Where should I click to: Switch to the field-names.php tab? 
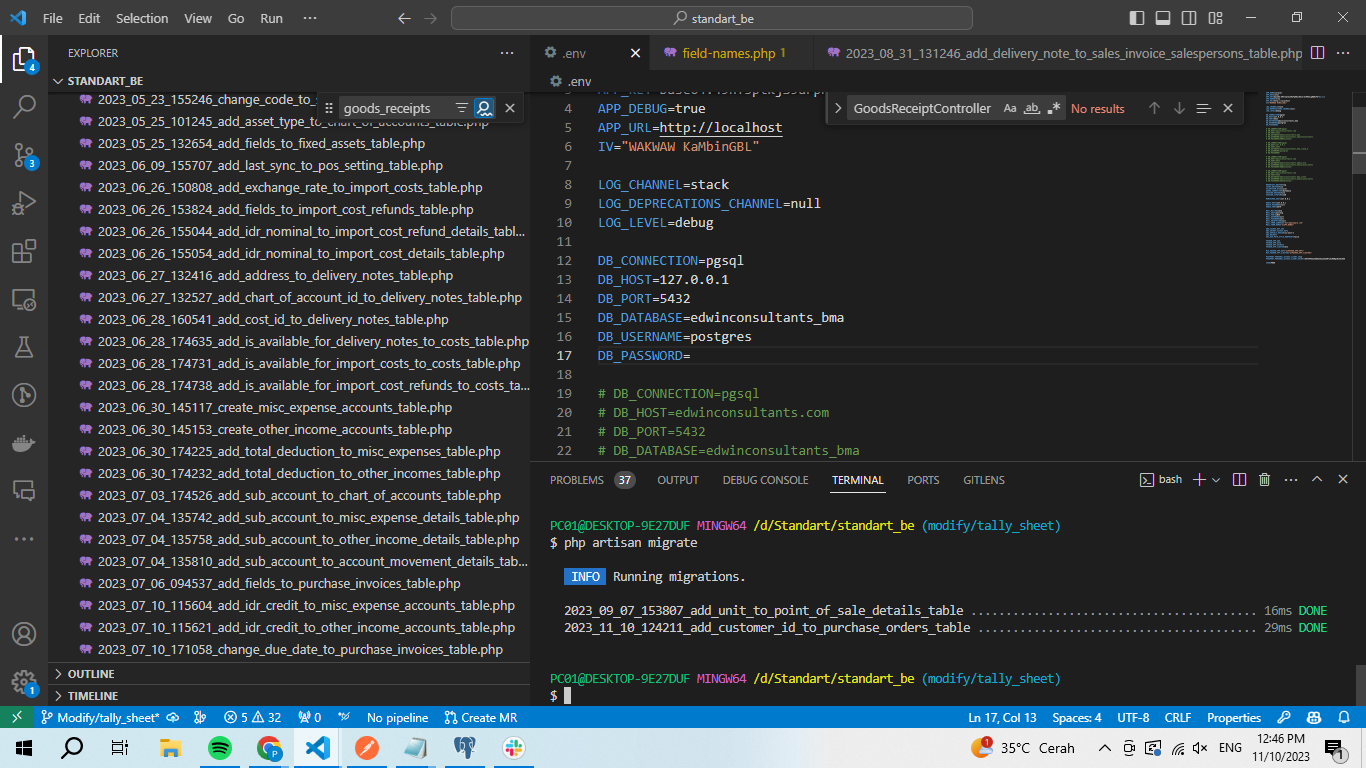coord(729,53)
